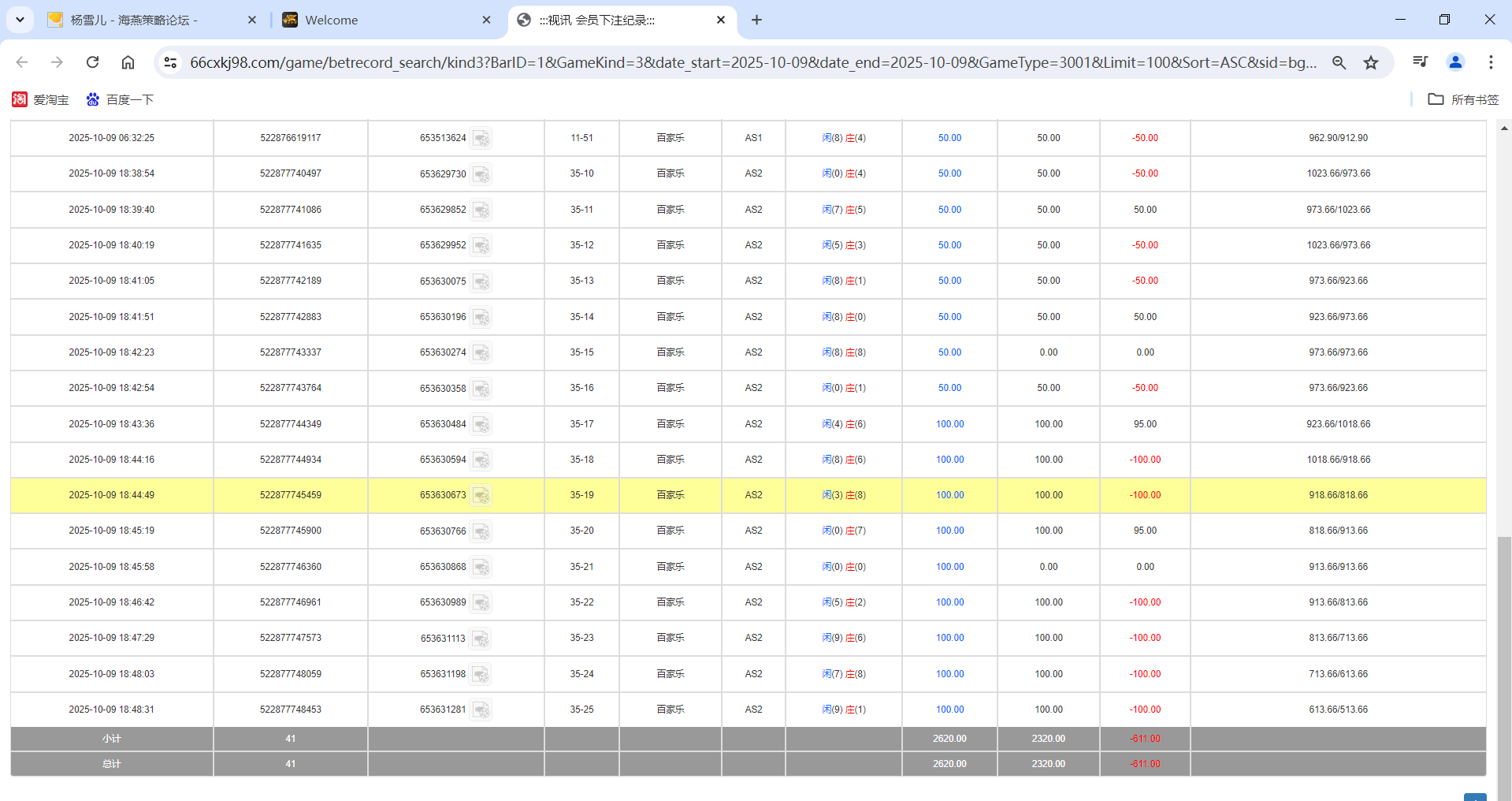The image size is (1512, 801).
Task: Switch to the Welcome tab
Action: click(331, 20)
